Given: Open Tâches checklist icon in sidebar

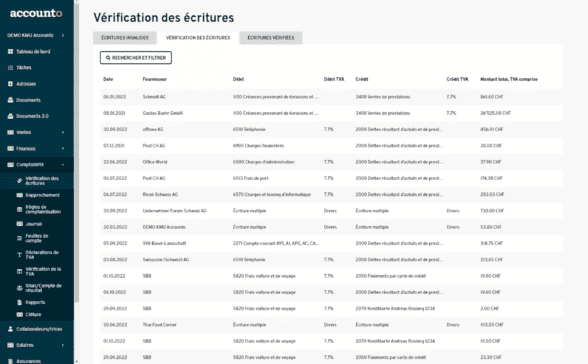Looking at the screenshot, I should [x=10, y=67].
